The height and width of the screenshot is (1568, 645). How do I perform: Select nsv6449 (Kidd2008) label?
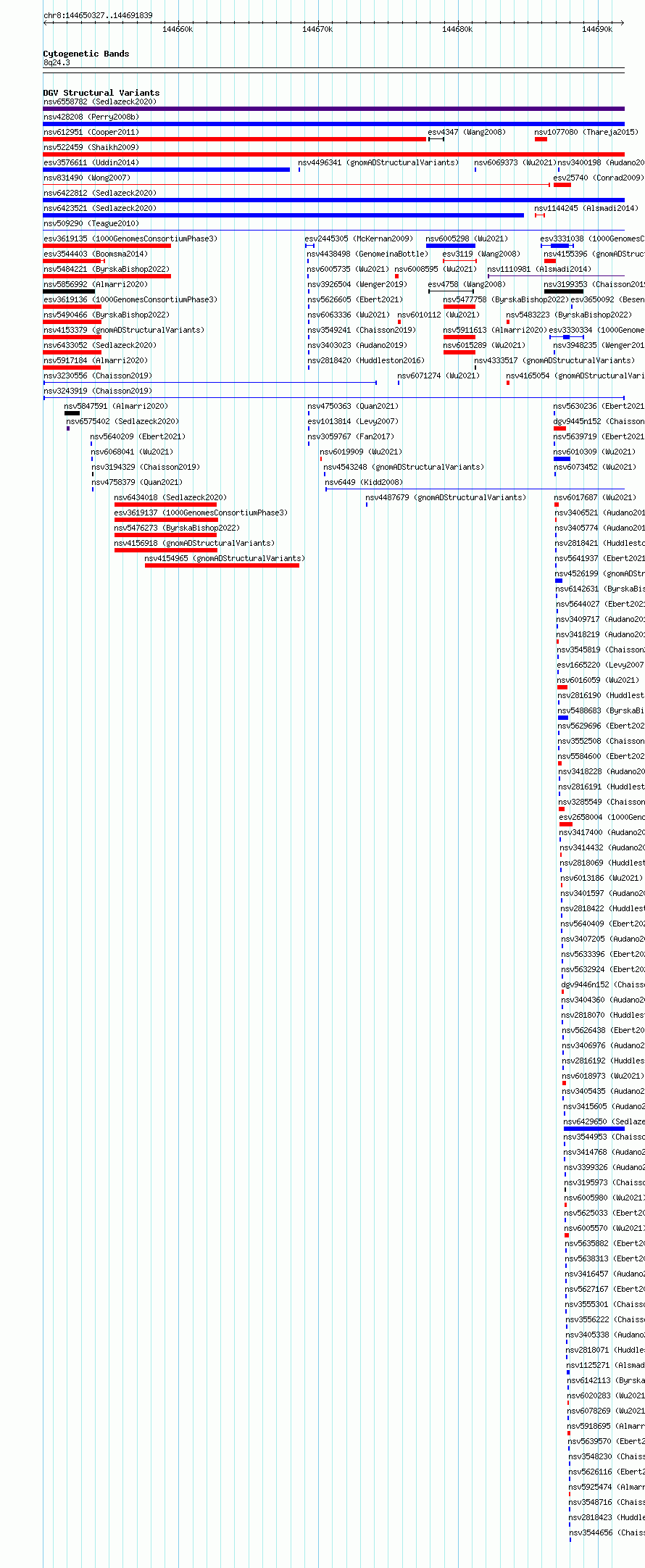364,482
